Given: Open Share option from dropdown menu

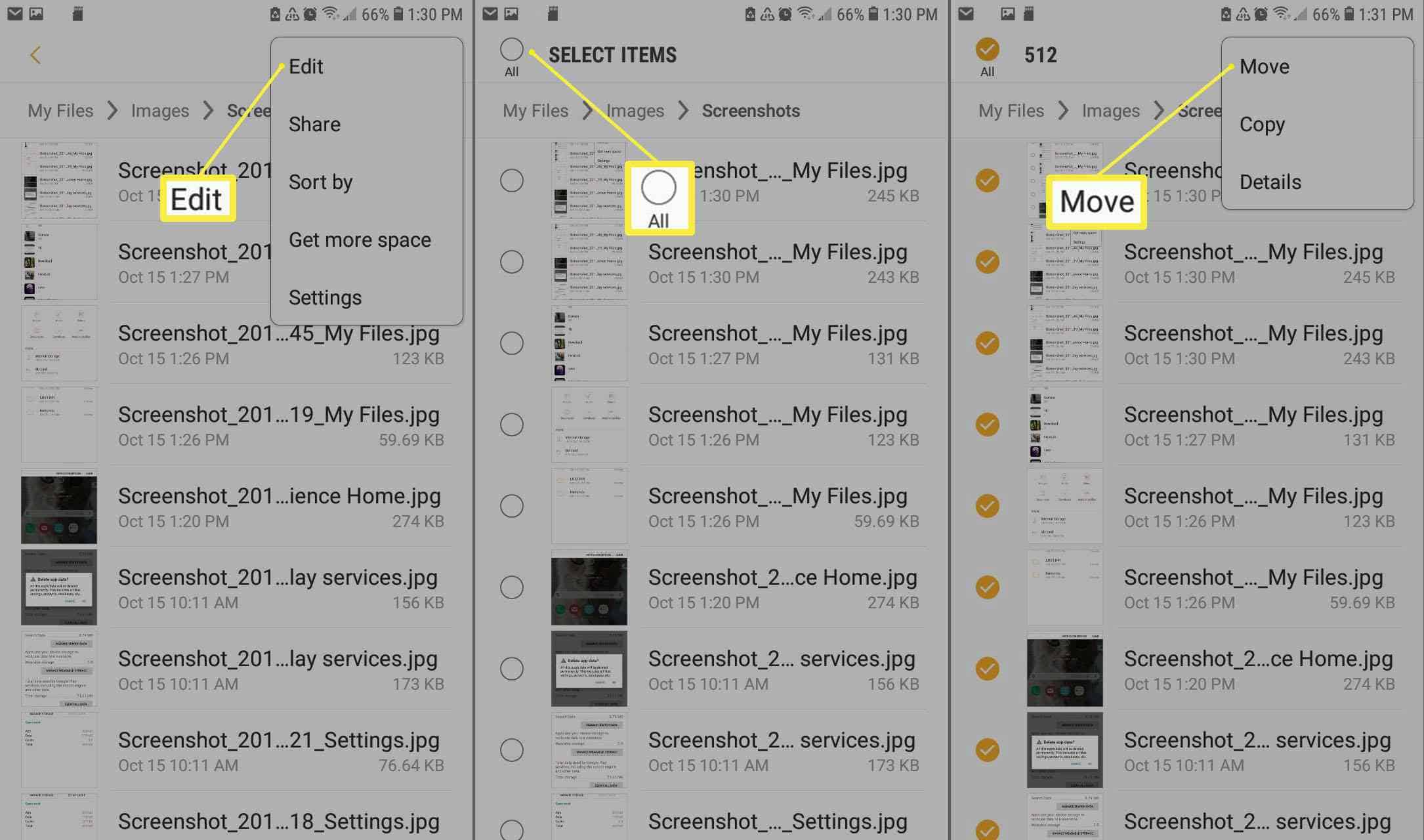Looking at the screenshot, I should coord(314,124).
